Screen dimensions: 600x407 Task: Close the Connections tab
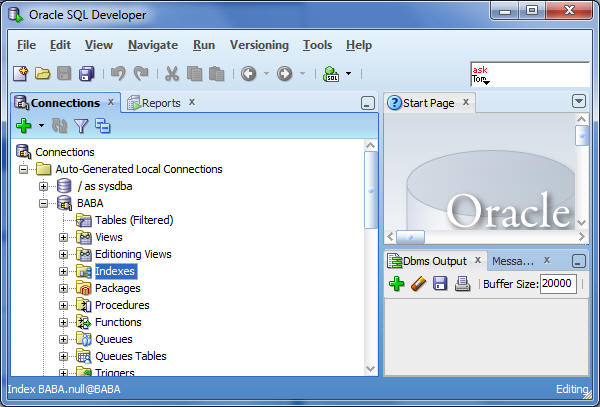pos(111,102)
